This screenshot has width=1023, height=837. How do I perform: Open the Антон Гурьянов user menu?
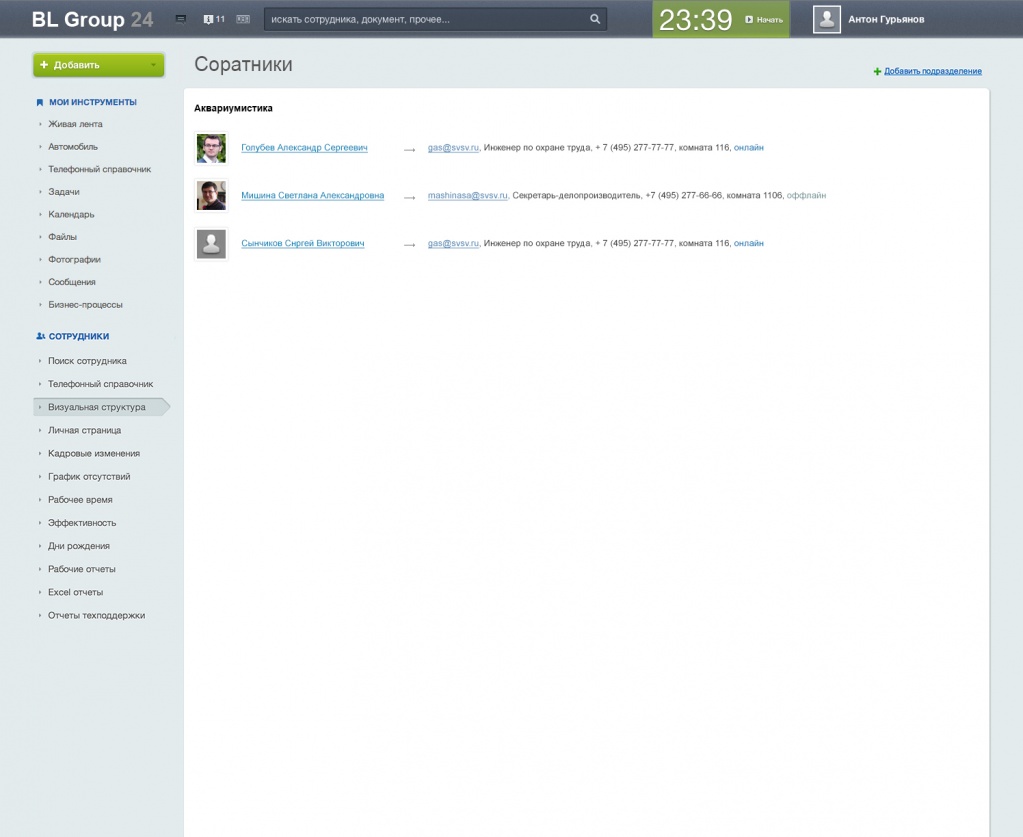pos(886,19)
